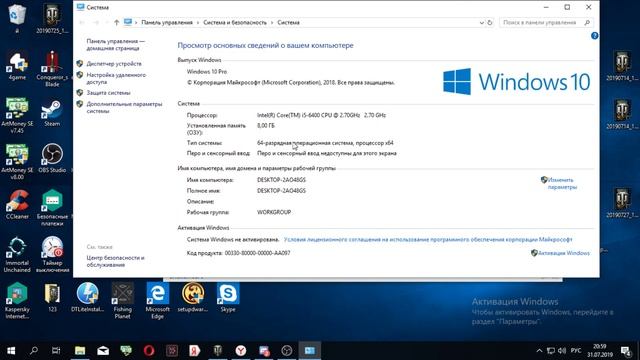Viewport: 640px width, 360px height.
Task: Select Microsoft Edge desktop icon
Action: pos(158,301)
